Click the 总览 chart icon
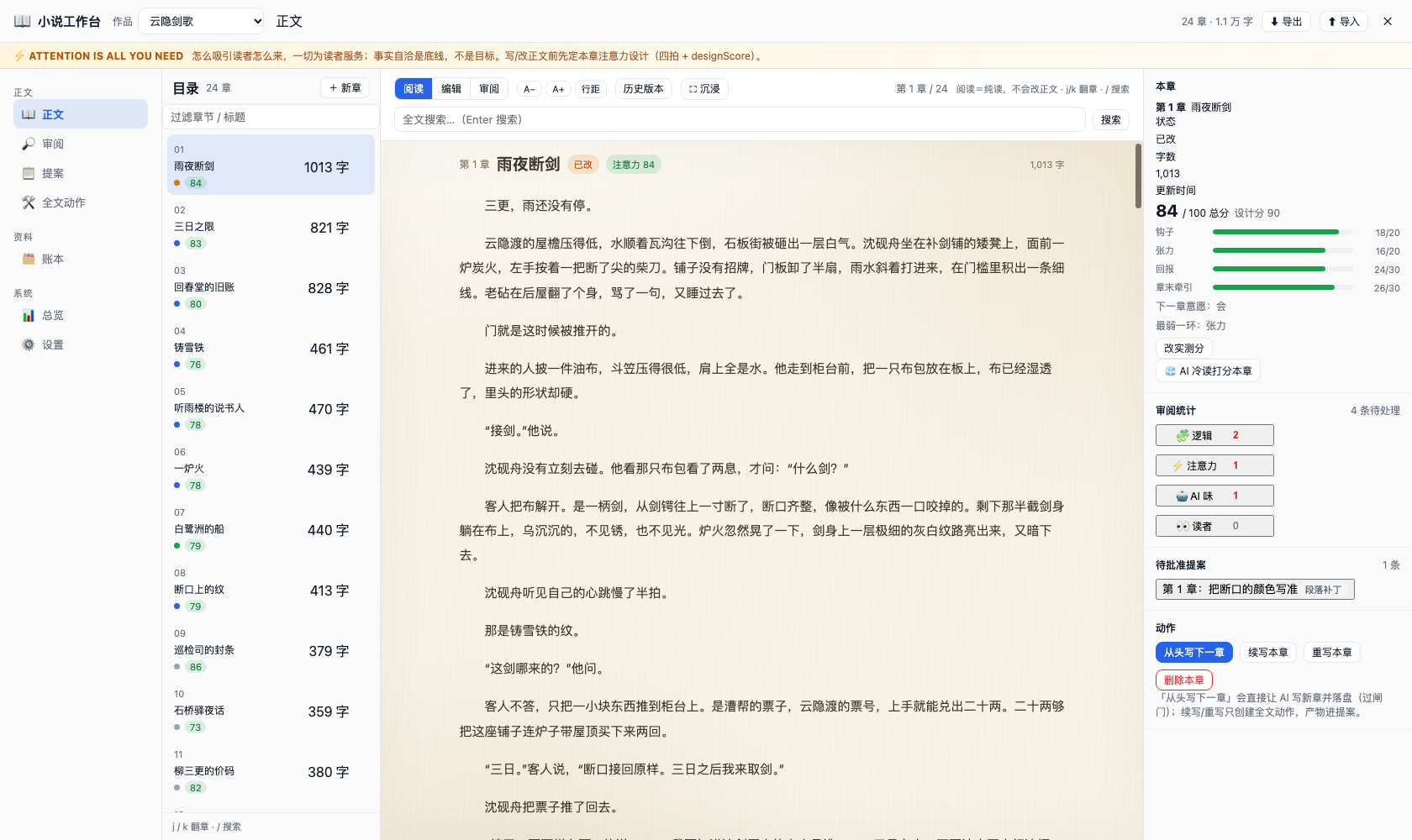Image resolution: width=1412 pixels, height=840 pixels. [29, 315]
